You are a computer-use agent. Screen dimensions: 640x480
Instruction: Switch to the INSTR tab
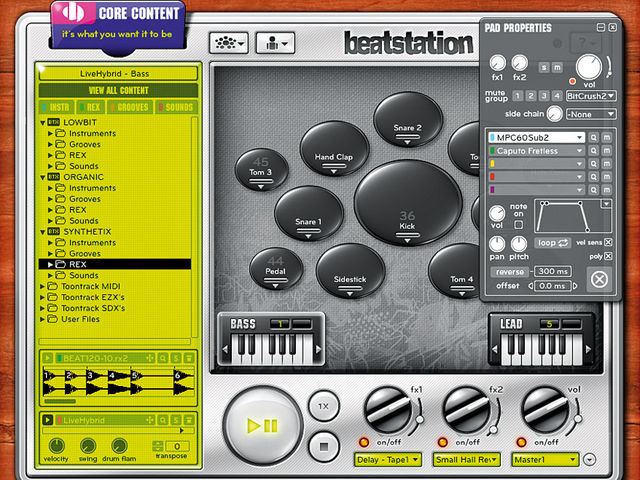click(x=57, y=107)
